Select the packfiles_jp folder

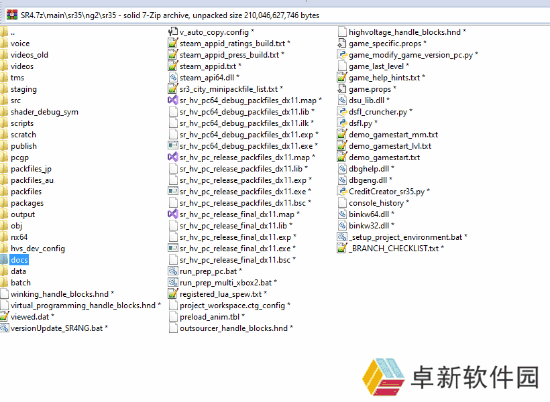coord(26,169)
